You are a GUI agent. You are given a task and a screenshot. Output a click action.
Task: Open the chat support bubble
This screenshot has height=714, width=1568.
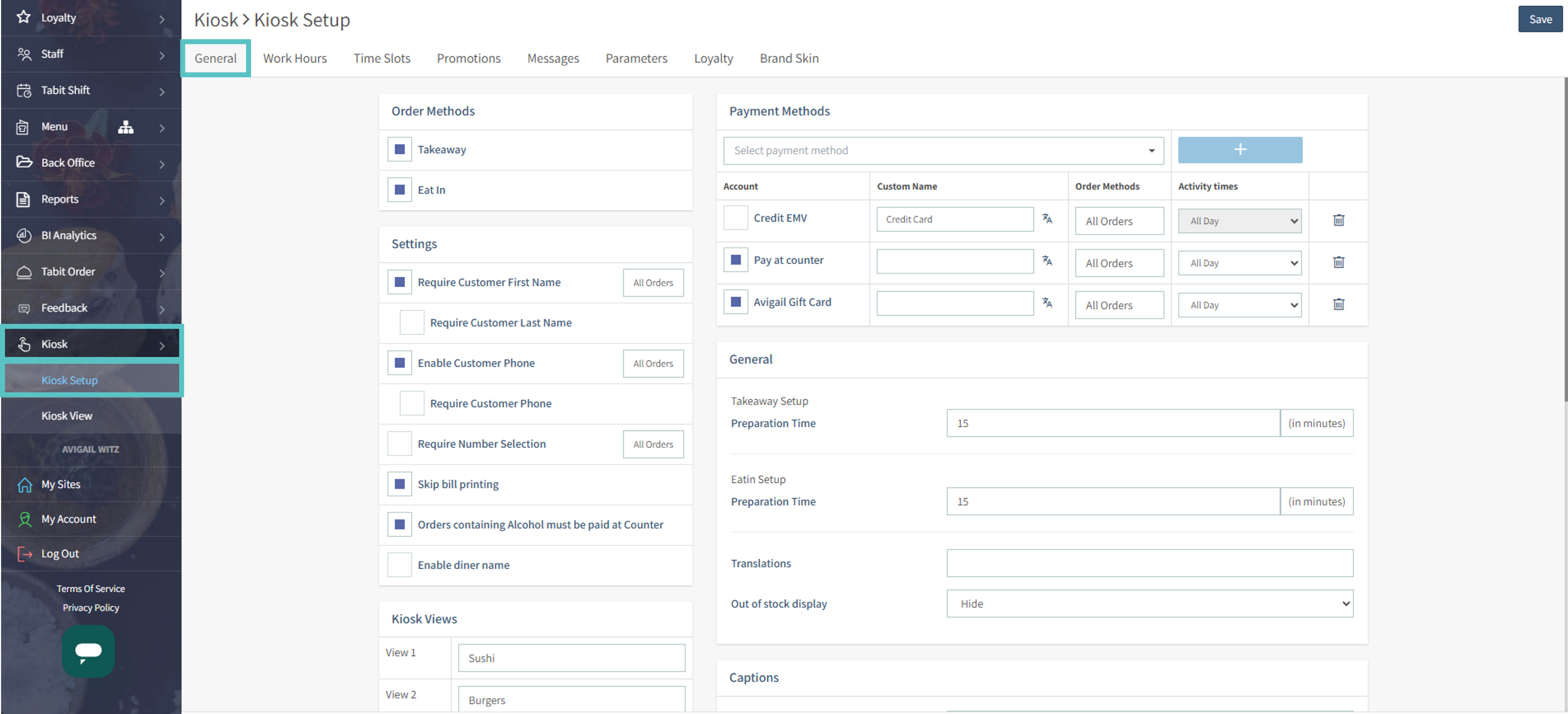click(x=88, y=651)
